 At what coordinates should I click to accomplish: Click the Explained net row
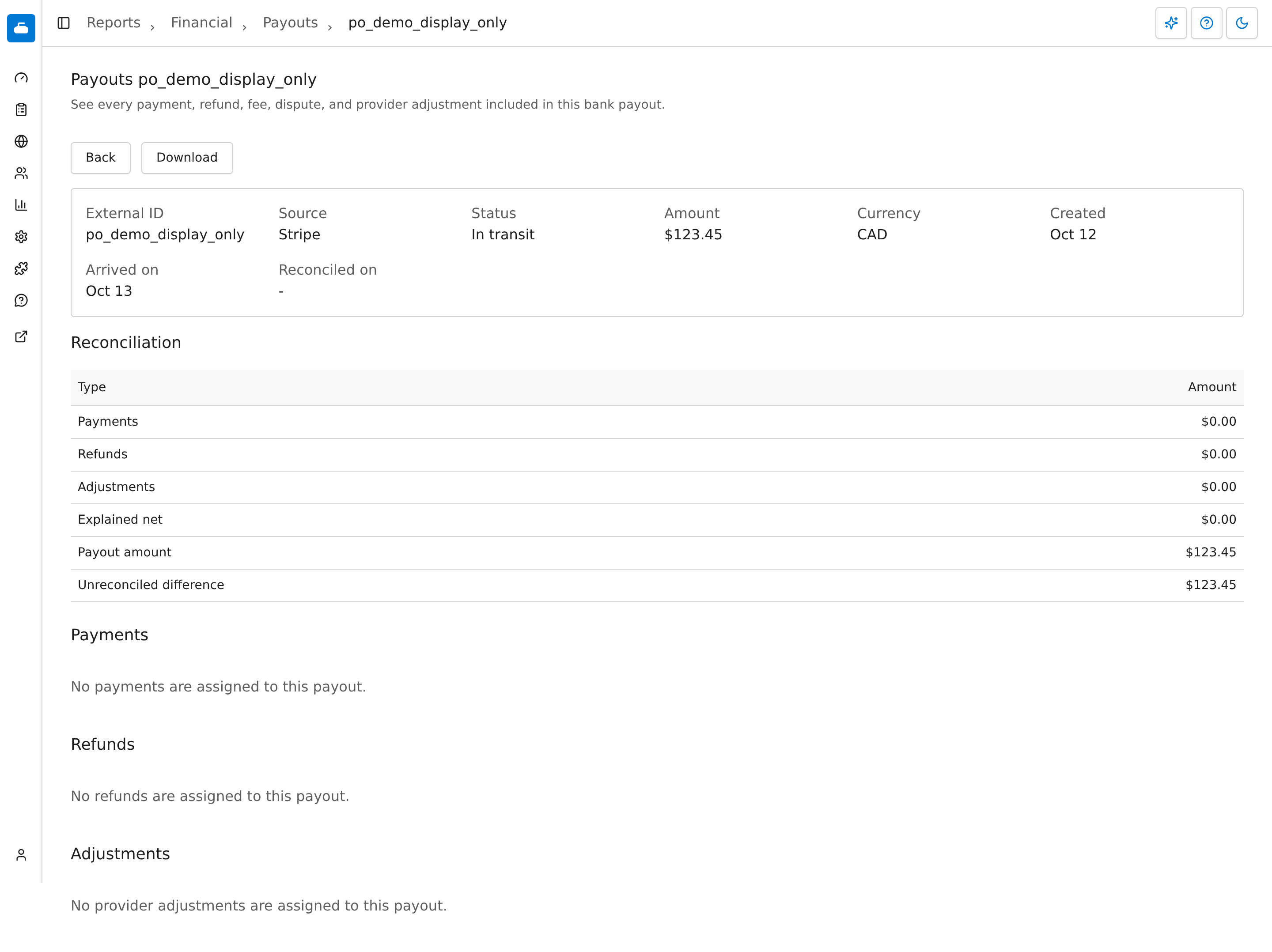657,520
